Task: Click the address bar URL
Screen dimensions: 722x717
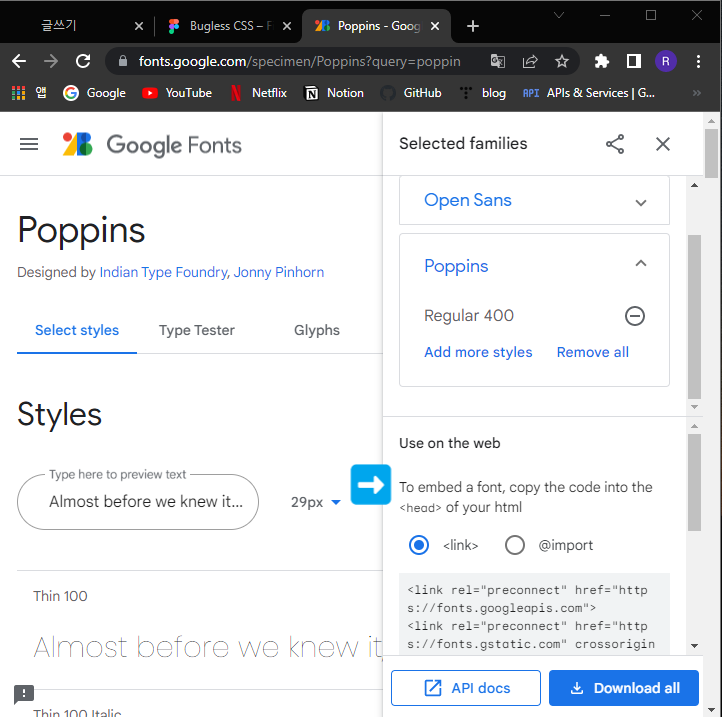Action: click(x=299, y=61)
